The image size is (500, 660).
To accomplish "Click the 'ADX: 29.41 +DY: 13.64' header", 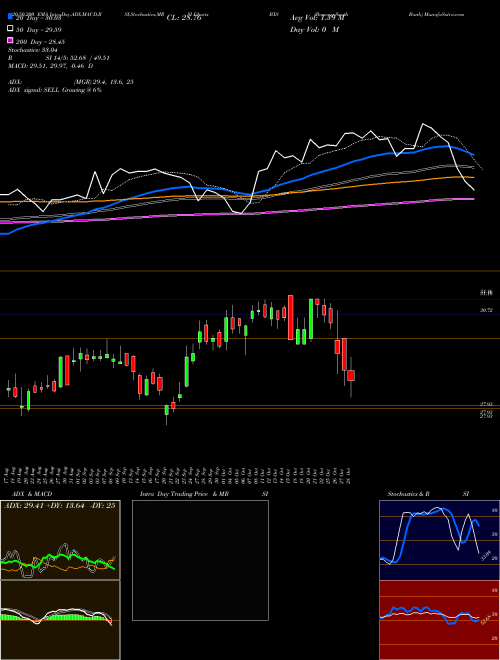I will [59, 506].
